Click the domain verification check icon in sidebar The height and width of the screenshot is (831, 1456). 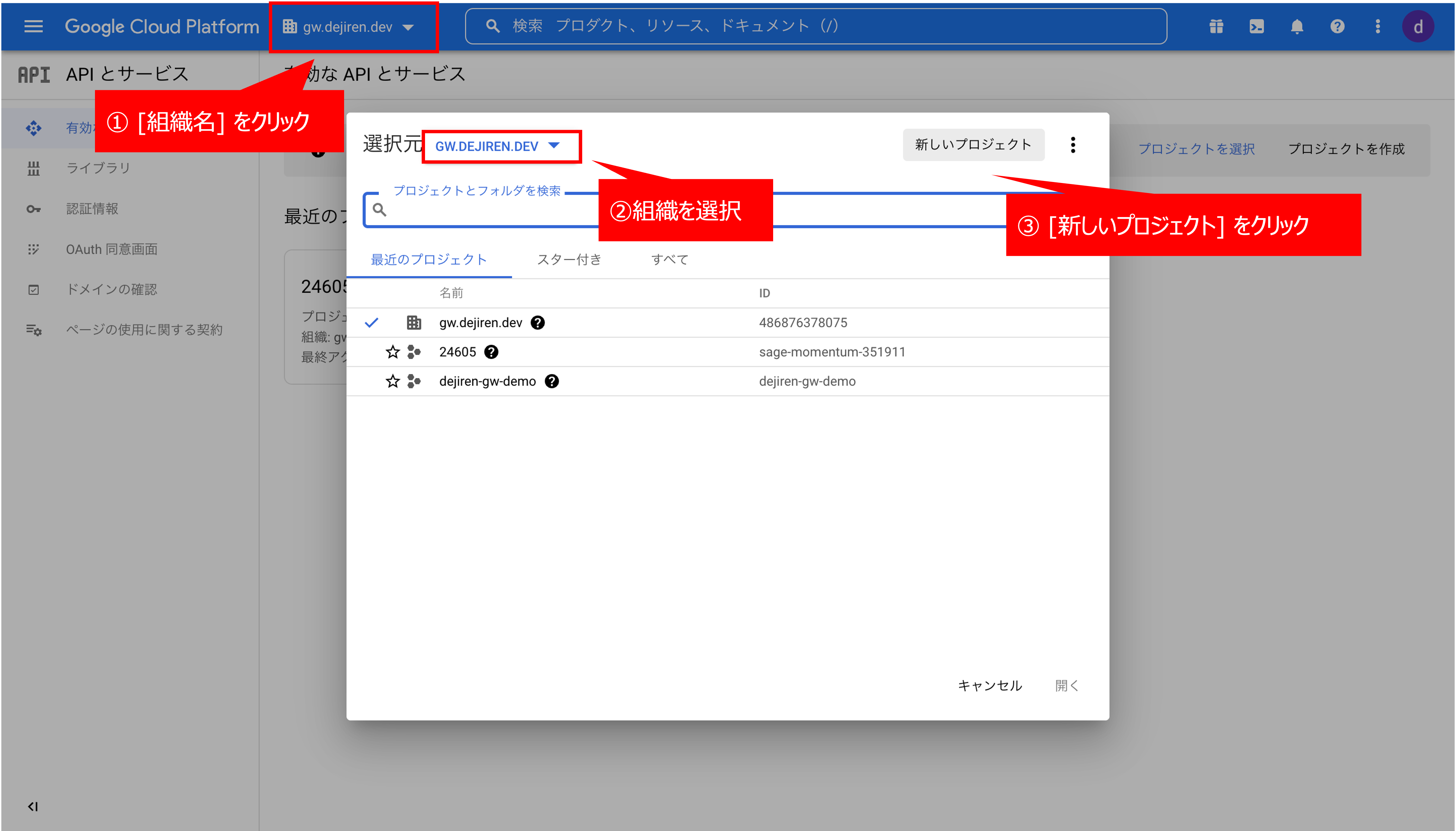[34, 290]
